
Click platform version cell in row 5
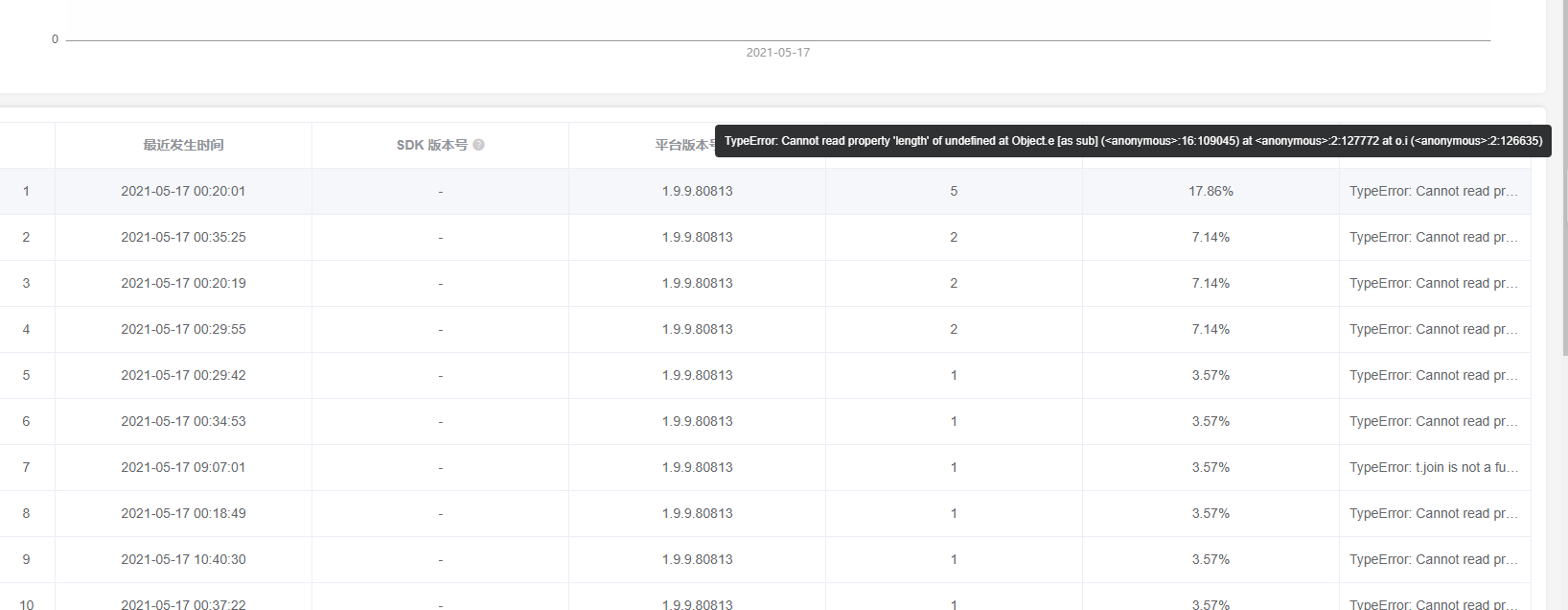pyautogui.click(x=697, y=375)
